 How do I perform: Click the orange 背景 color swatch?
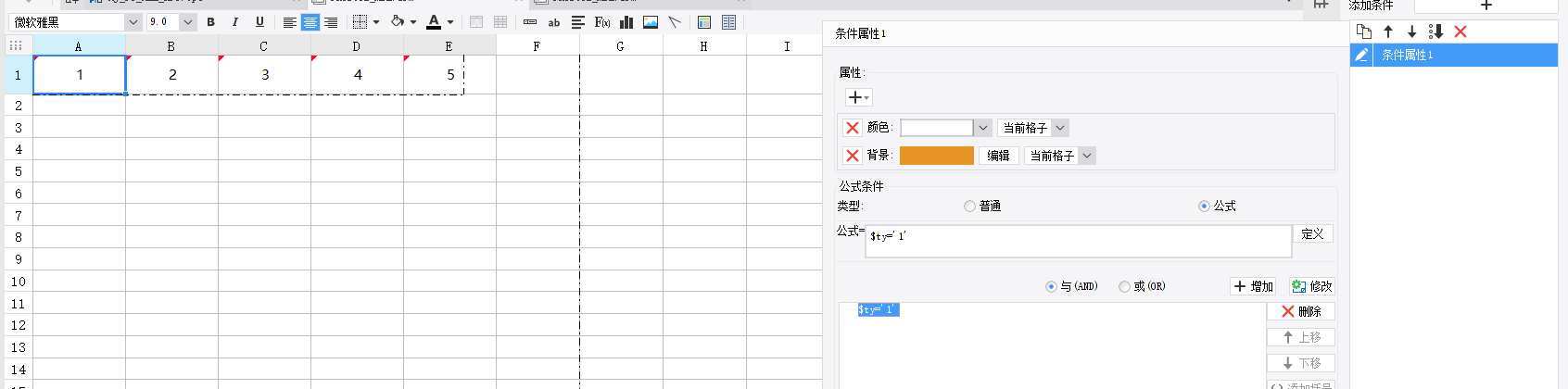(937, 156)
